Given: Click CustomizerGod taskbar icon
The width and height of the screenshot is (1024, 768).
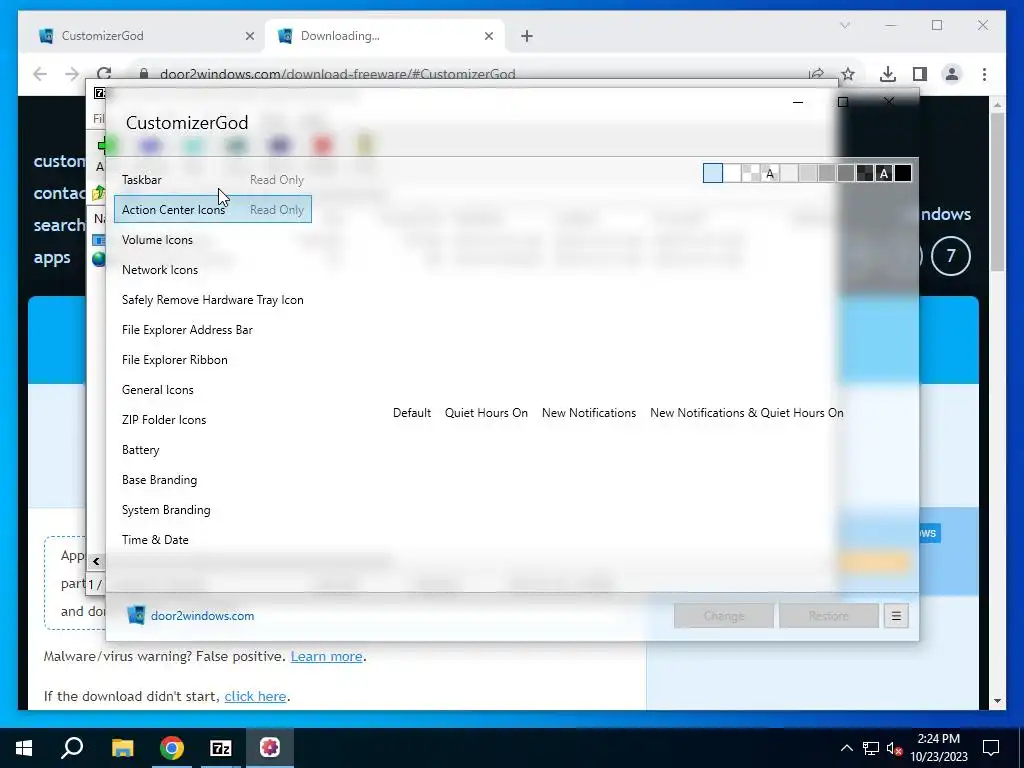Looking at the screenshot, I should point(270,748).
